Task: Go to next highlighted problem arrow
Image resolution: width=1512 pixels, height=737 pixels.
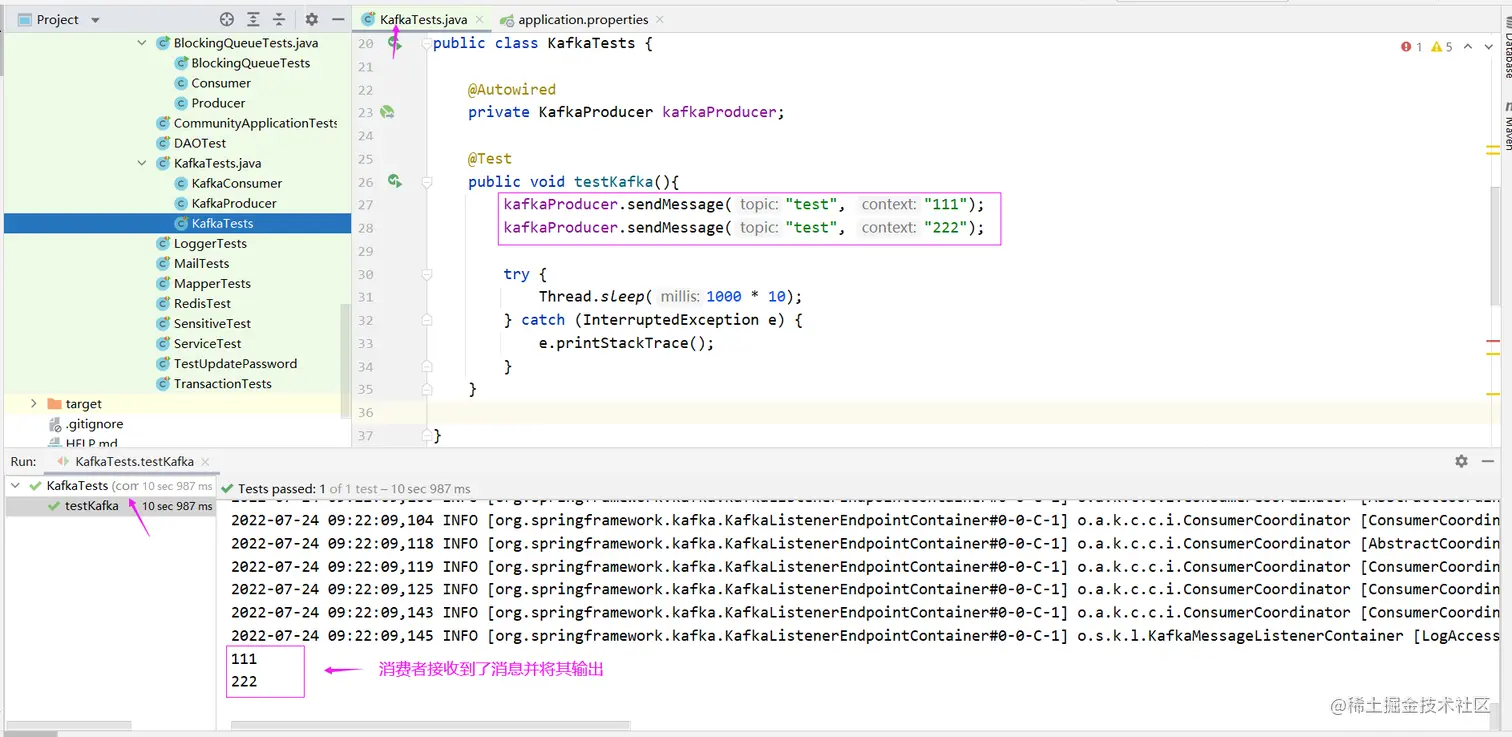Action: coord(1489,46)
